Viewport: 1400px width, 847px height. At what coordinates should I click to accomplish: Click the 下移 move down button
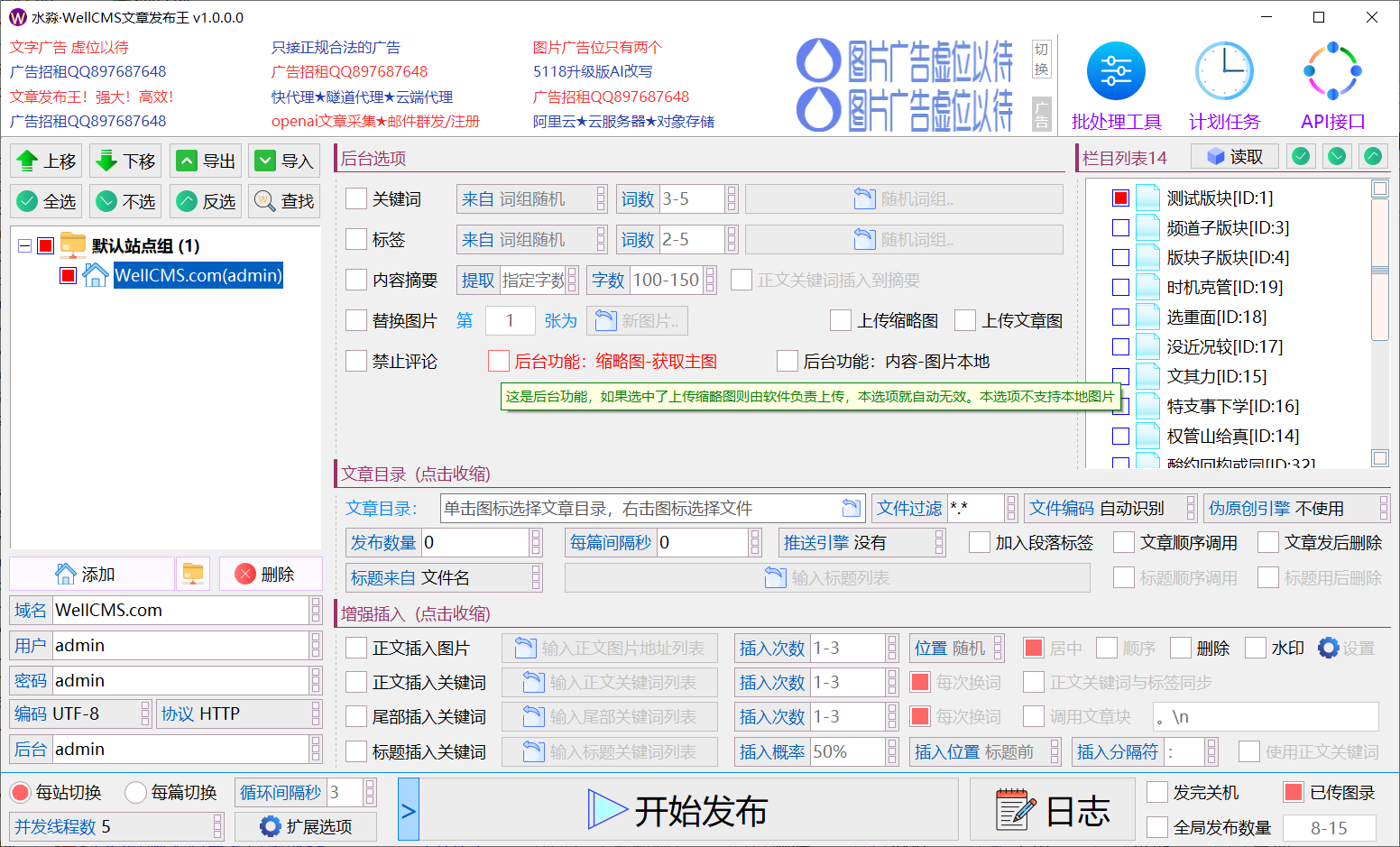point(125,161)
